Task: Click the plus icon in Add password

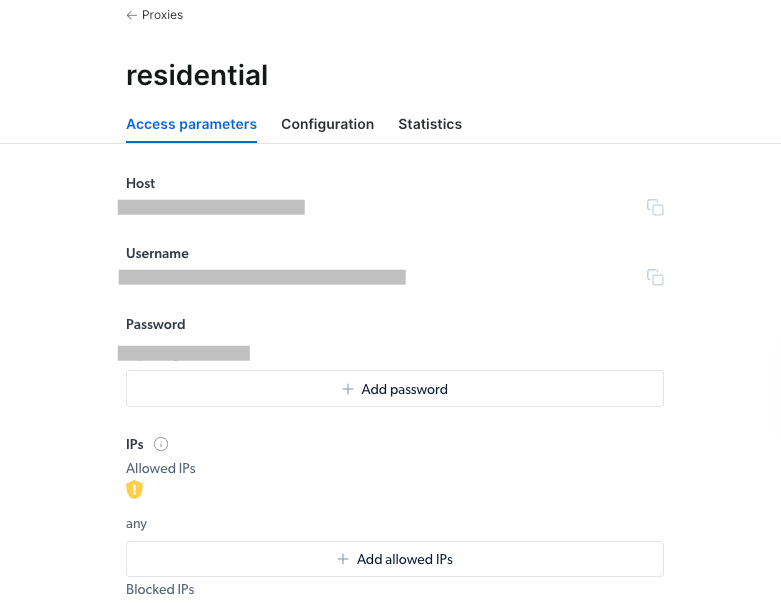Action: coord(348,389)
